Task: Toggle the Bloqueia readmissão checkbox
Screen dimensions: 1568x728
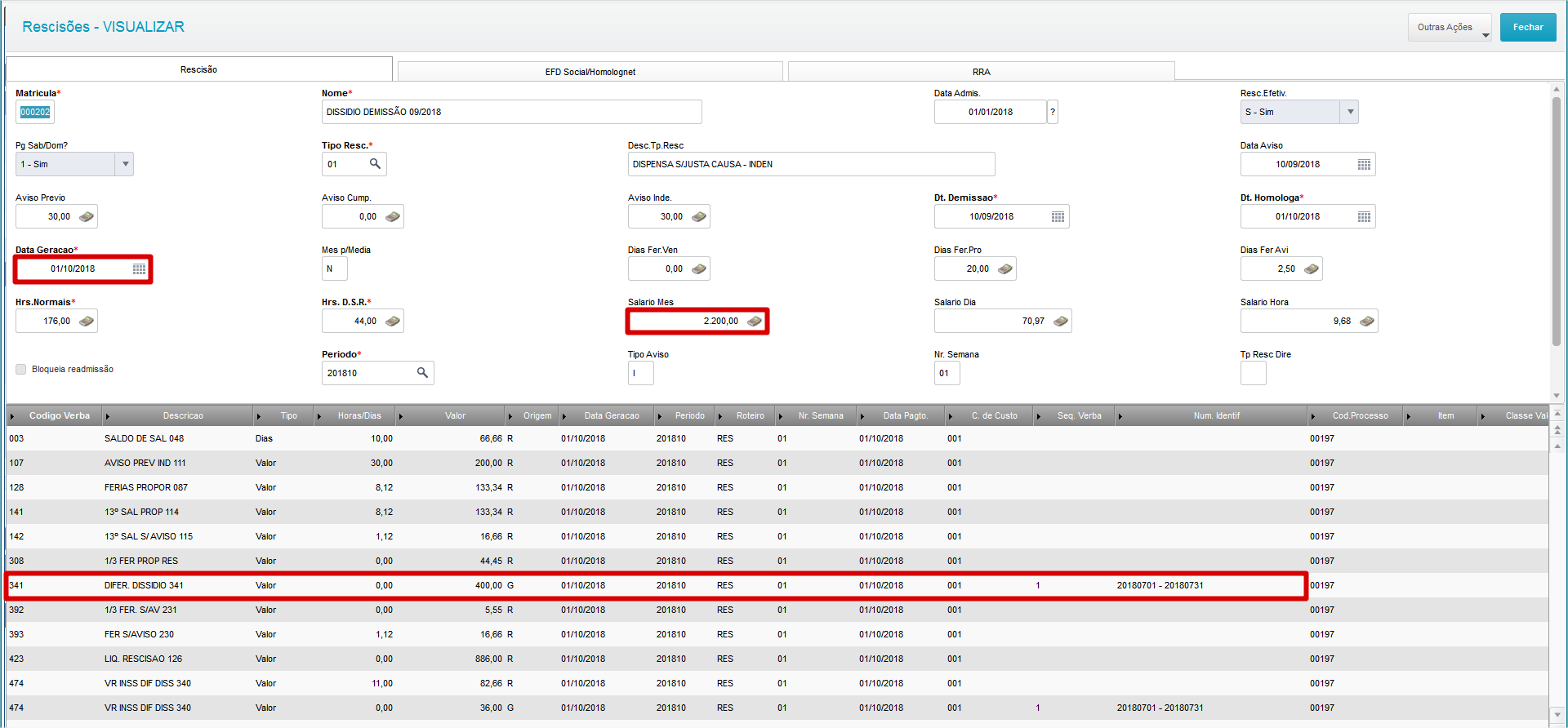Action: tap(21, 370)
